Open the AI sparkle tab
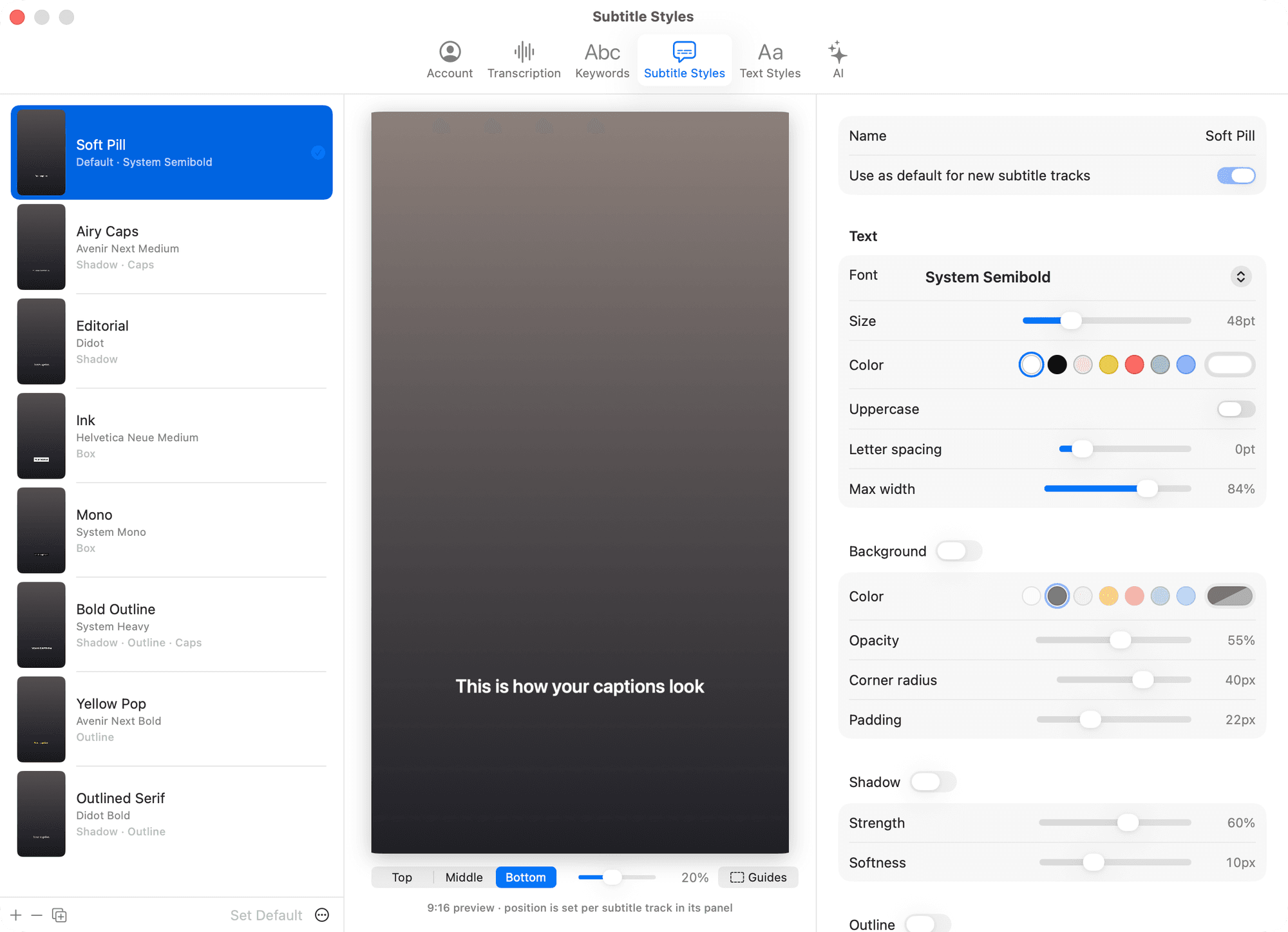The width and height of the screenshot is (1288, 932). tap(838, 60)
